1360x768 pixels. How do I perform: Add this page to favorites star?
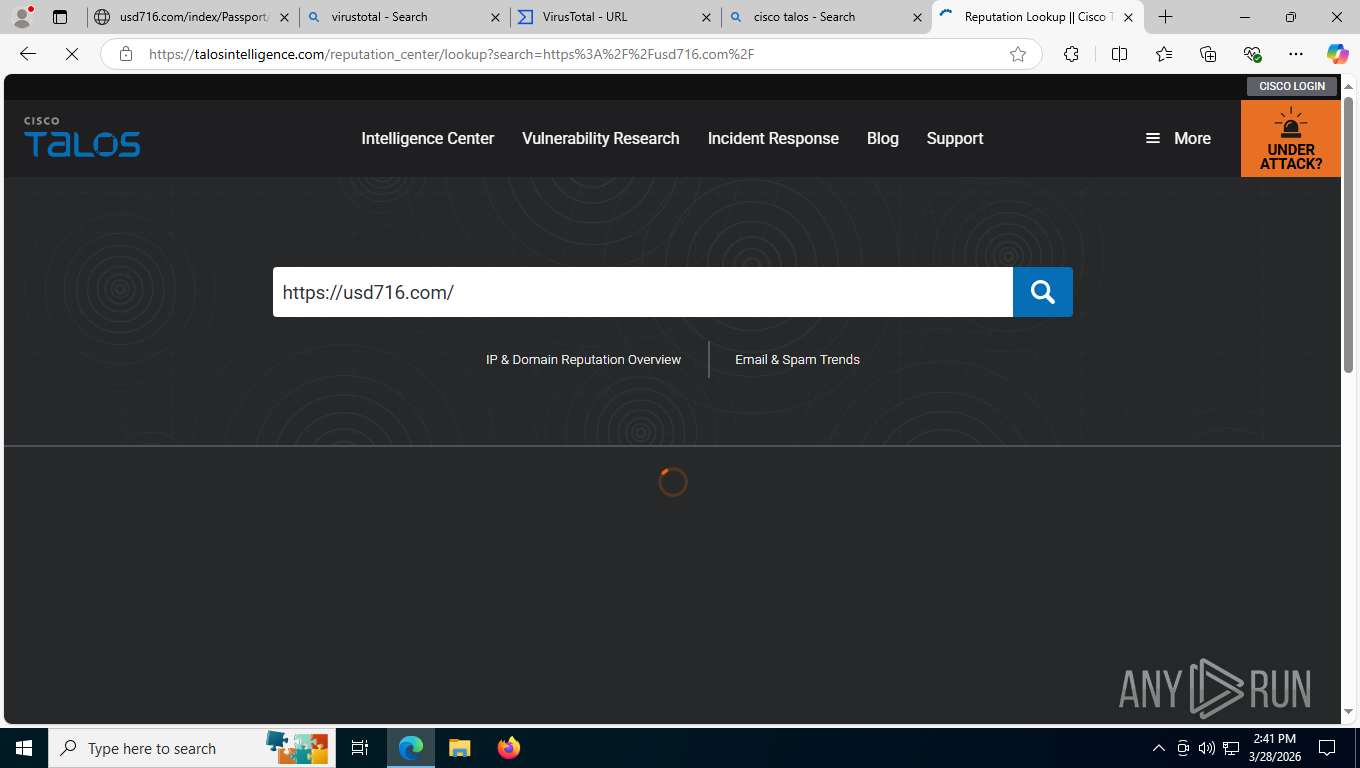point(1018,54)
